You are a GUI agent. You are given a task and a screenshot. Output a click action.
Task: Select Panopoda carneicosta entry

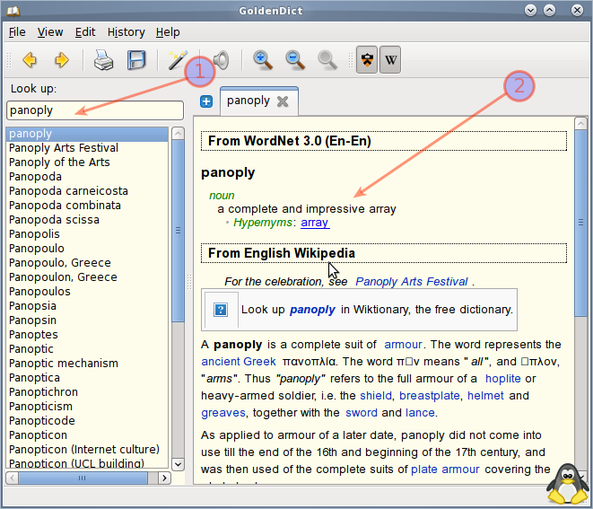(x=87, y=191)
